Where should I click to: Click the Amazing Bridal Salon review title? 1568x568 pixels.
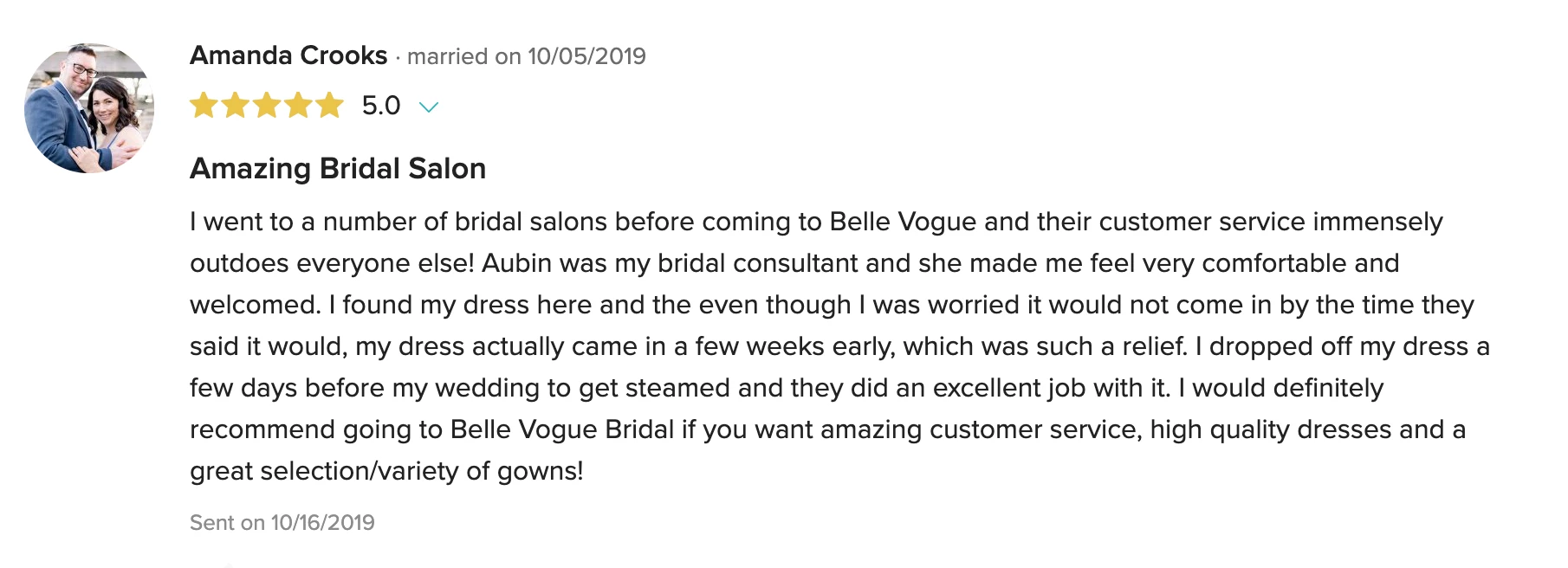point(338,168)
